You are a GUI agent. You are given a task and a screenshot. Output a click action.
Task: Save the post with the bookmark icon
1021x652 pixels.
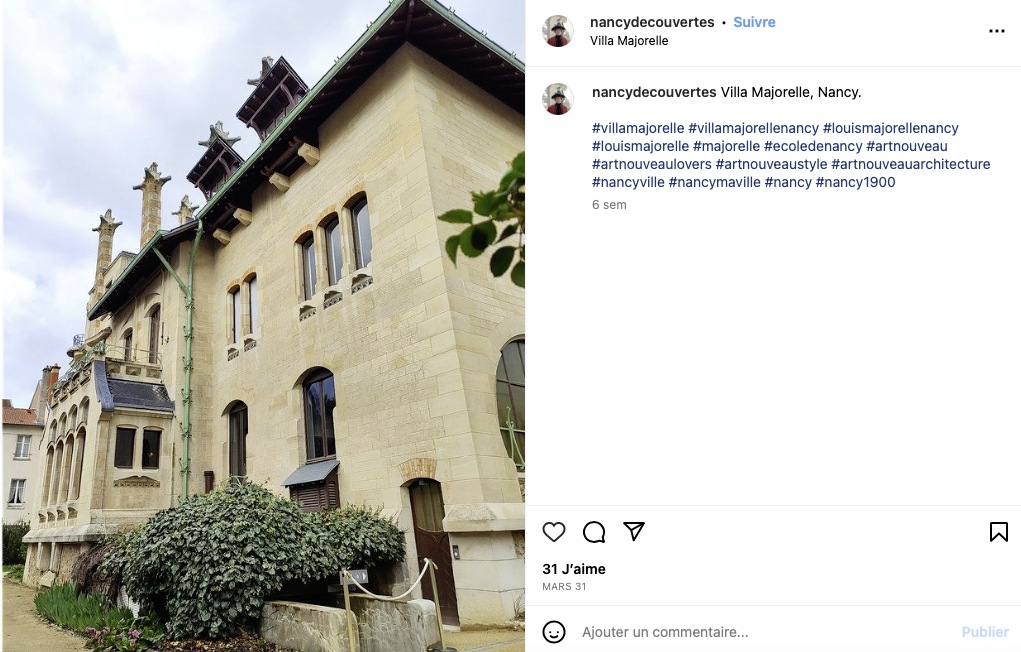[998, 532]
